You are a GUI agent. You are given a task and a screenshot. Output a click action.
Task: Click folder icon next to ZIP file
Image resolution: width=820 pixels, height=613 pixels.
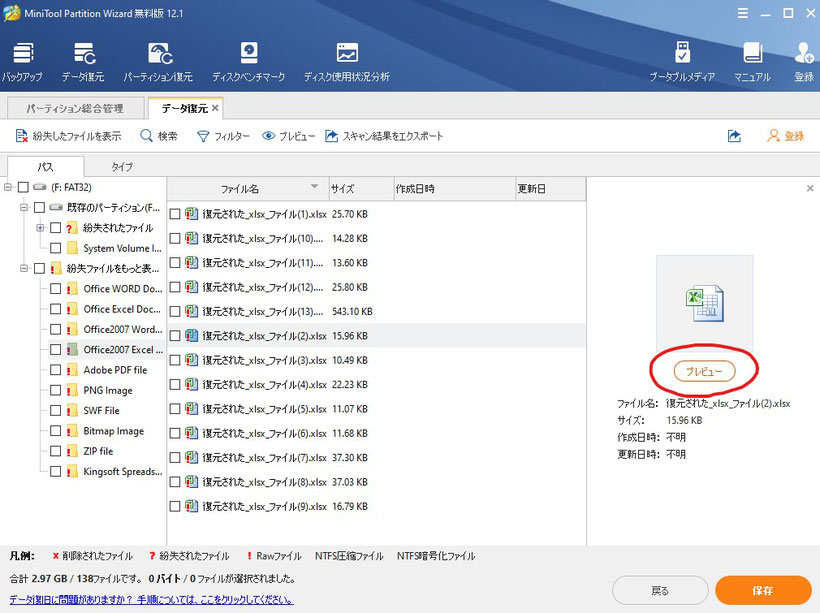point(72,451)
